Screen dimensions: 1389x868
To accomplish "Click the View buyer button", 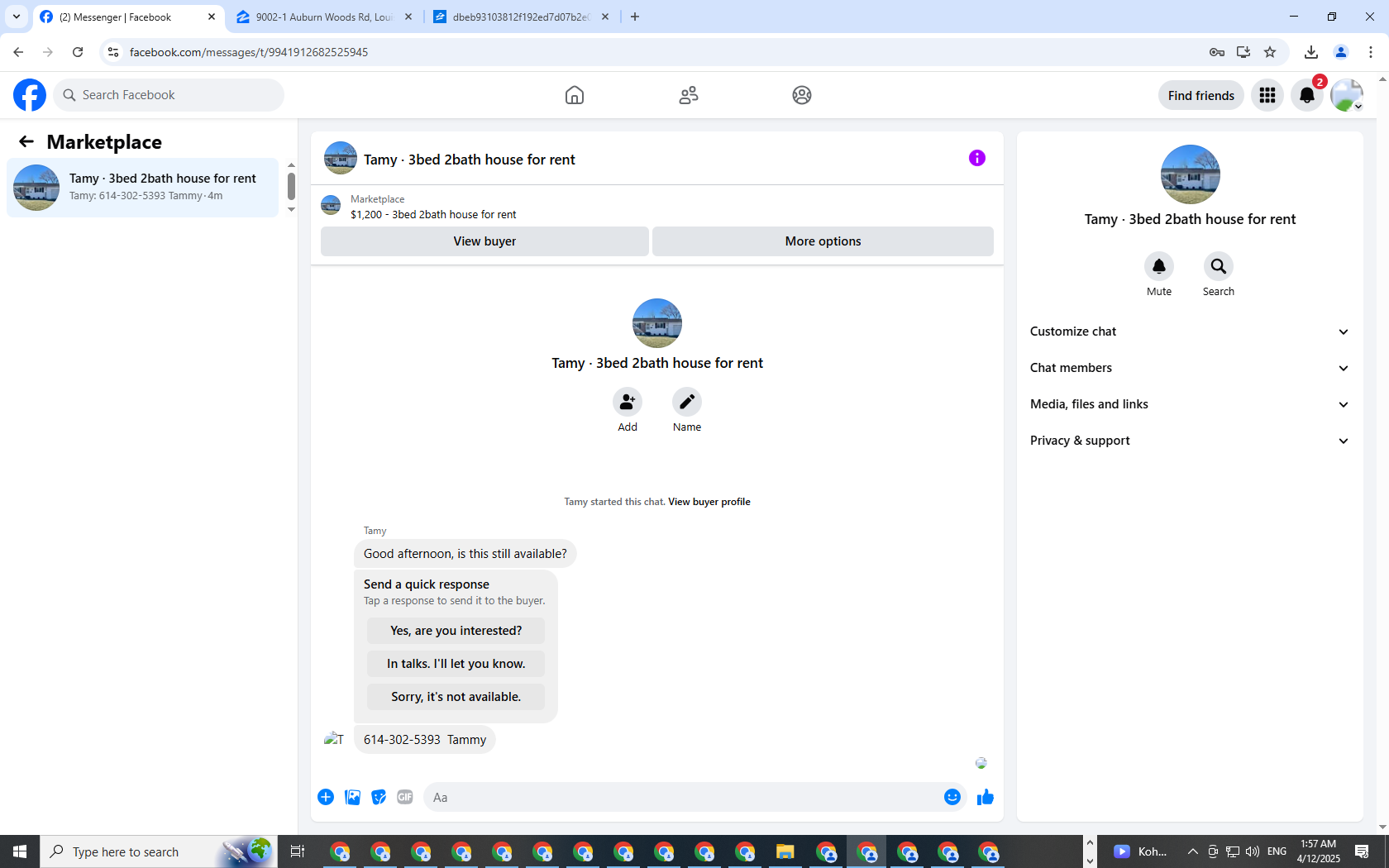I will [x=484, y=241].
